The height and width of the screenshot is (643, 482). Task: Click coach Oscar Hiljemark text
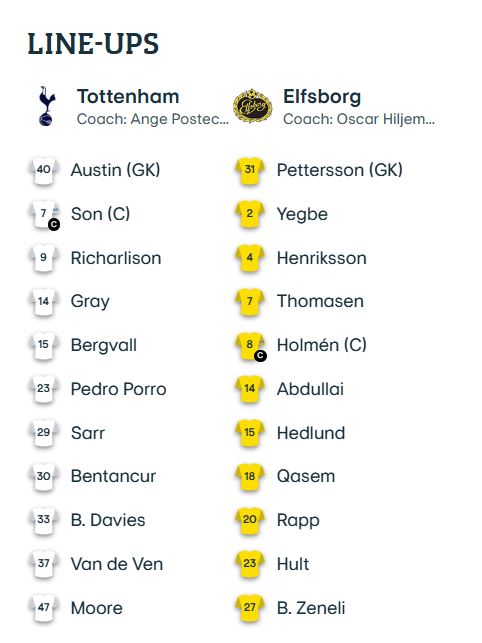(359, 119)
